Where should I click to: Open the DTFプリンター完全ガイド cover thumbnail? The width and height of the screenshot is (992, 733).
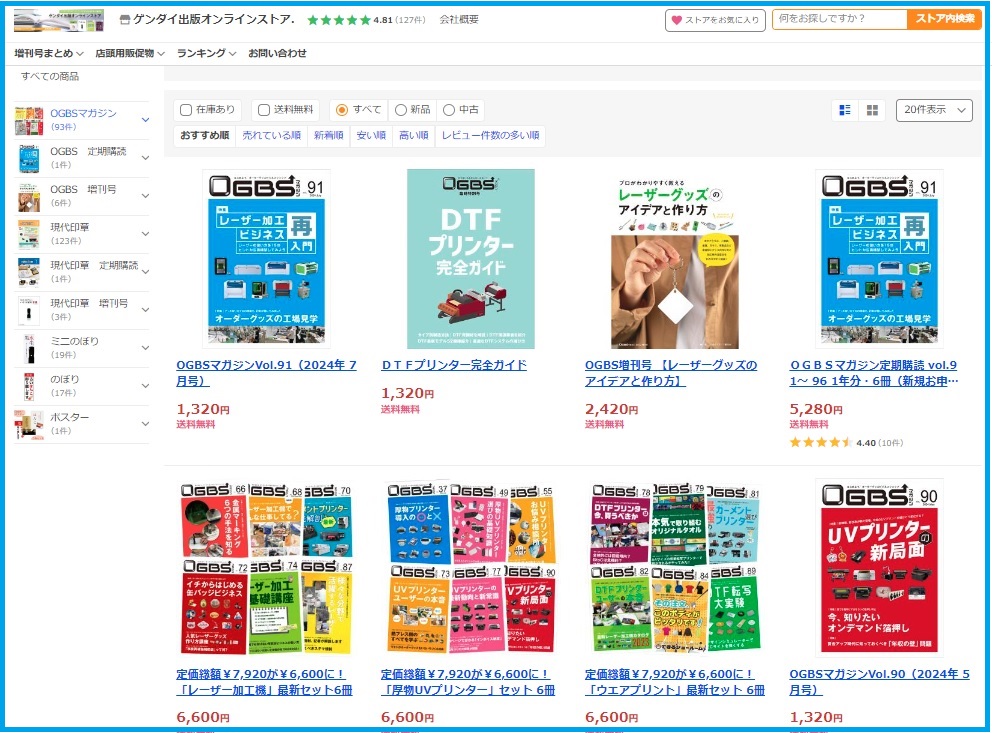pyautogui.click(x=471, y=259)
